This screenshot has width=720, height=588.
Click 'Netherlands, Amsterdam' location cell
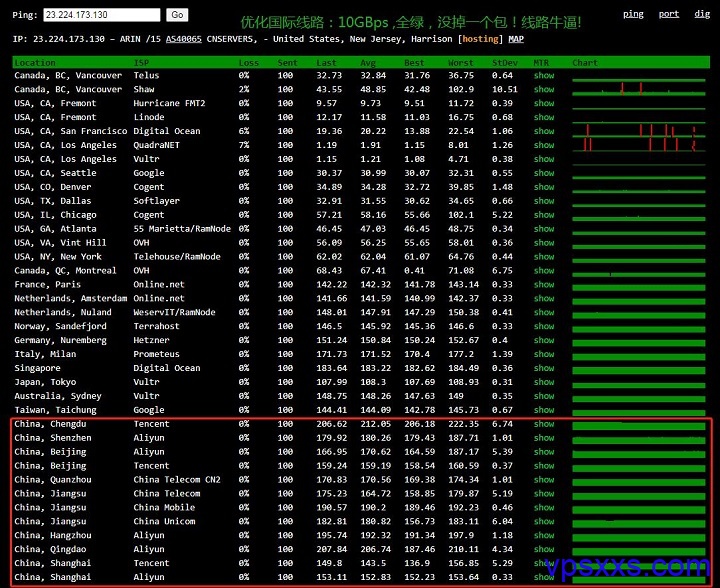(71, 298)
